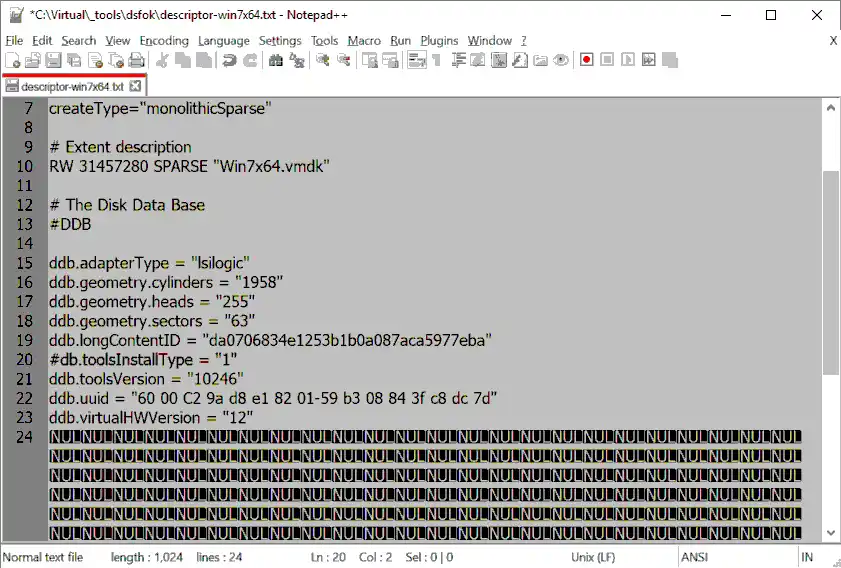Toggle file monitoring eye icon
Viewport: 841px width, 568px height.
(x=561, y=60)
